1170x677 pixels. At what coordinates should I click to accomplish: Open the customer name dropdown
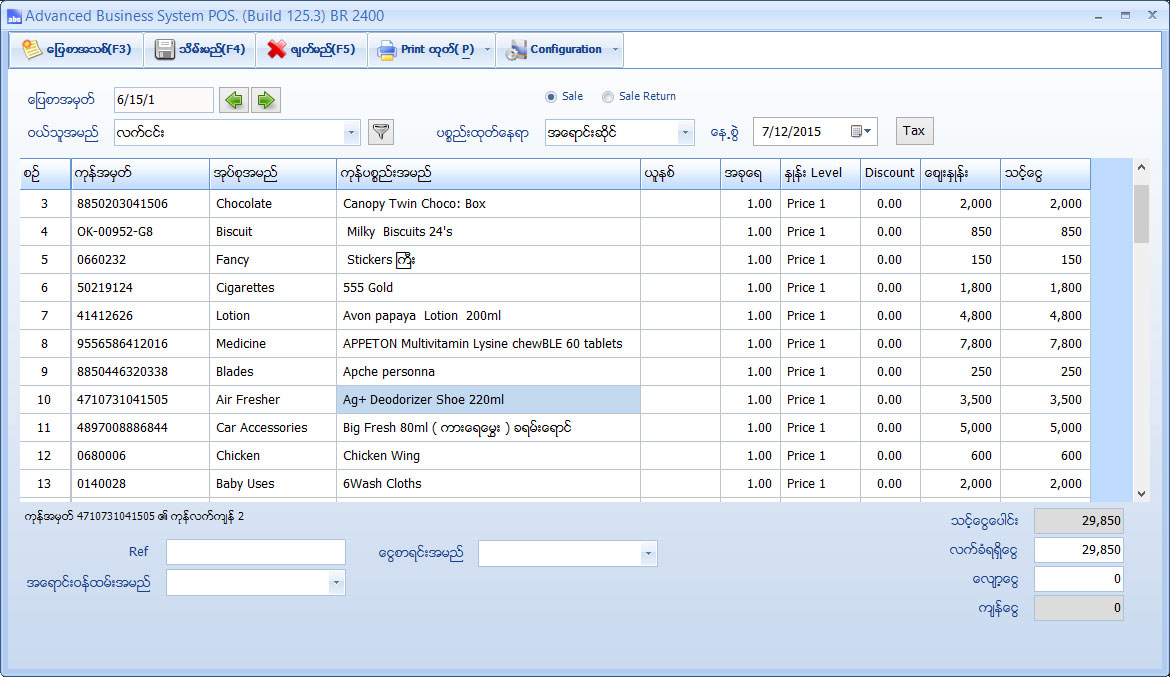click(x=351, y=133)
